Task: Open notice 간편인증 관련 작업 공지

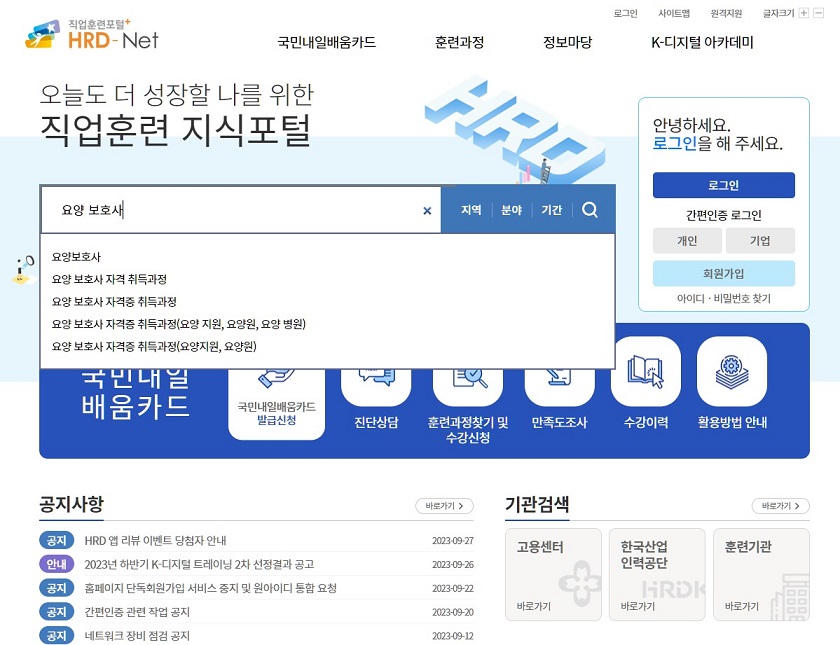Action: (x=137, y=612)
